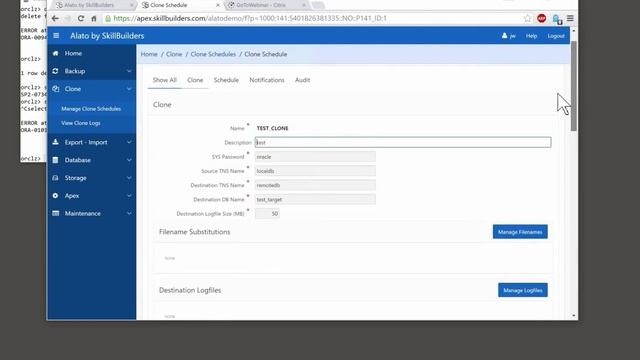
Task: Click the Destination DB Name field
Action: pyautogui.click(x=315, y=200)
